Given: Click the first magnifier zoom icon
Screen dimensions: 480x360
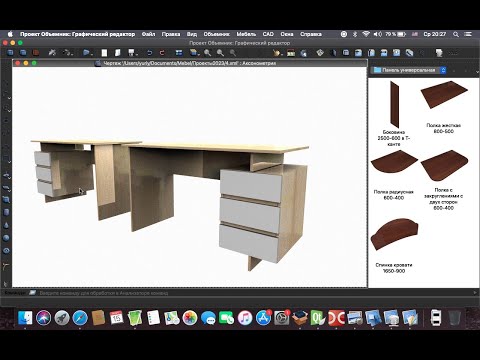Looking at the screenshot, I should [208, 53].
